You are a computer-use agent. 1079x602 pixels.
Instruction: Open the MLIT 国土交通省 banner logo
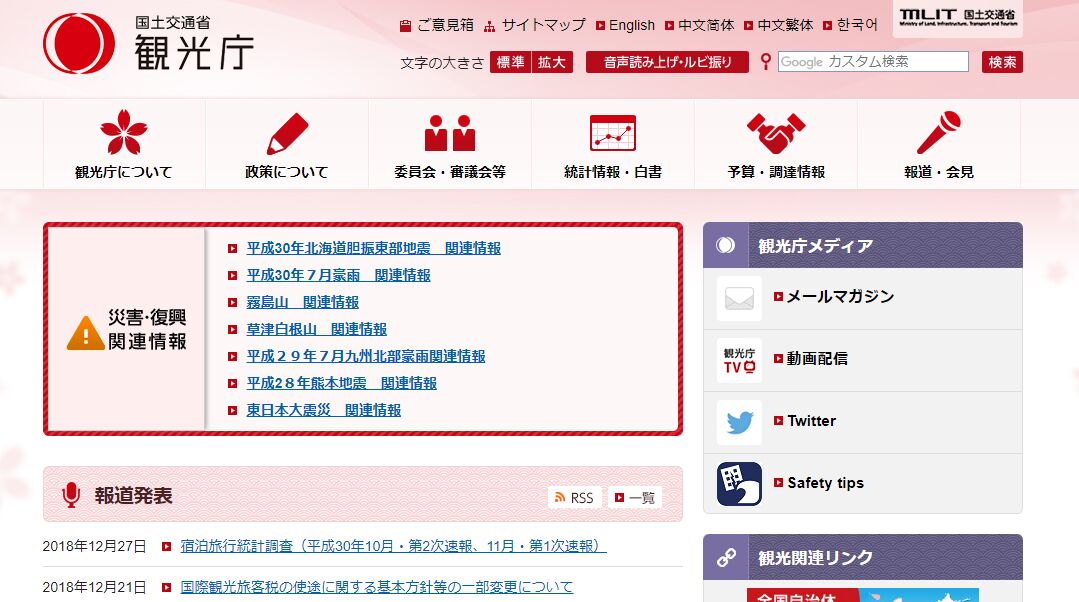tap(957, 18)
